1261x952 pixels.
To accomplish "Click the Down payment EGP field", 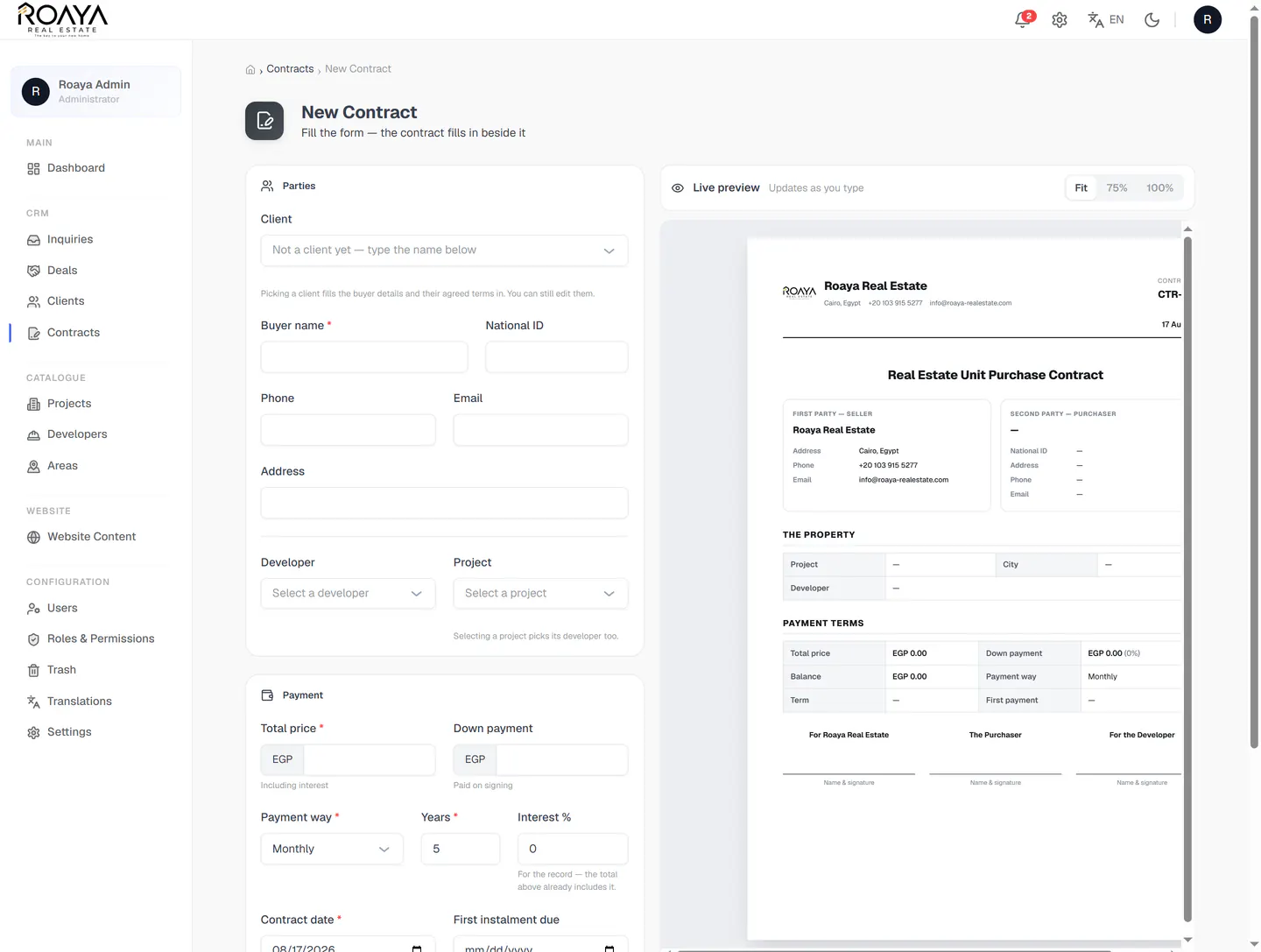I will [561, 759].
